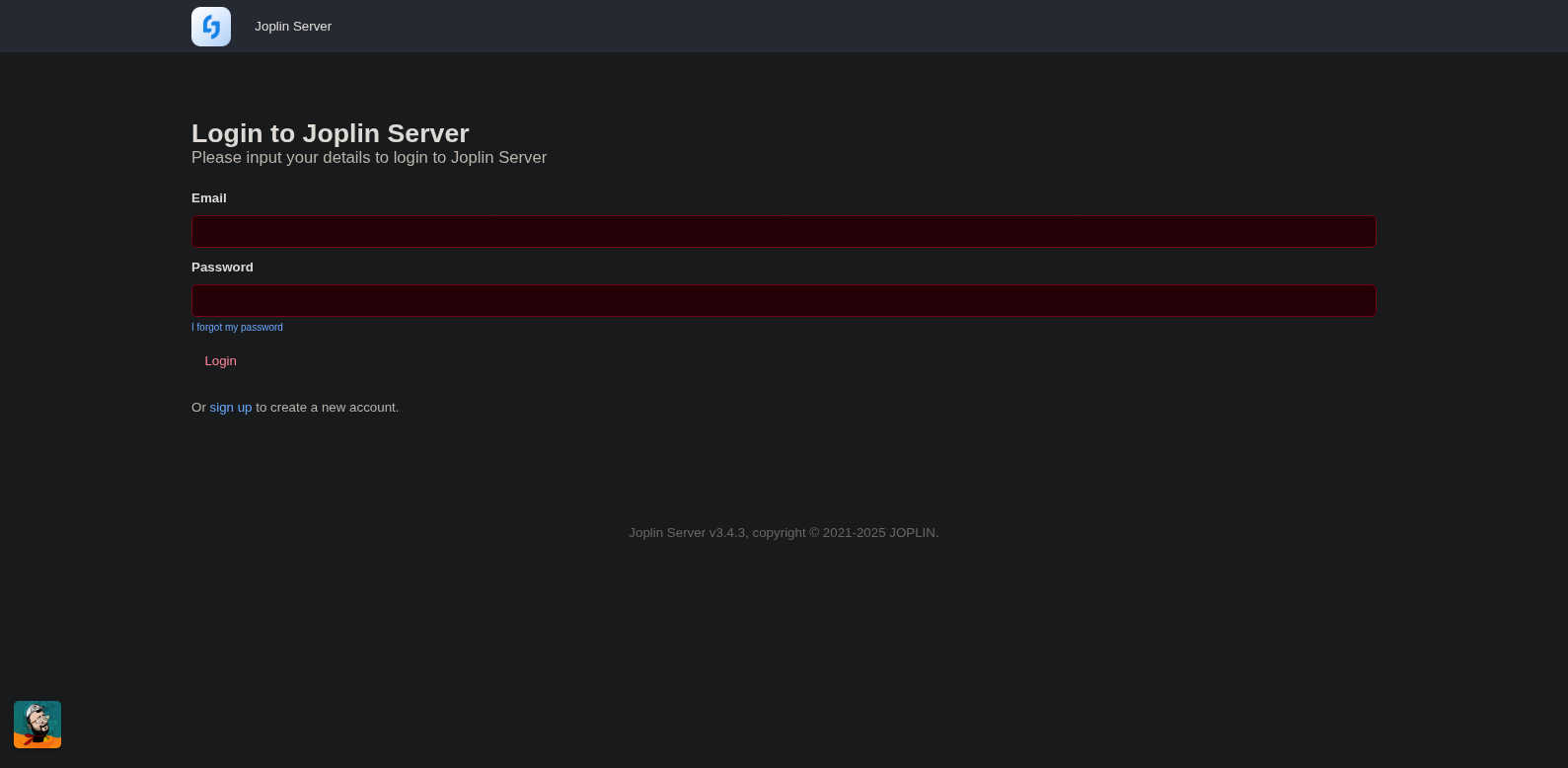
Task: Follow the 'sign up' link
Action: click(231, 408)
